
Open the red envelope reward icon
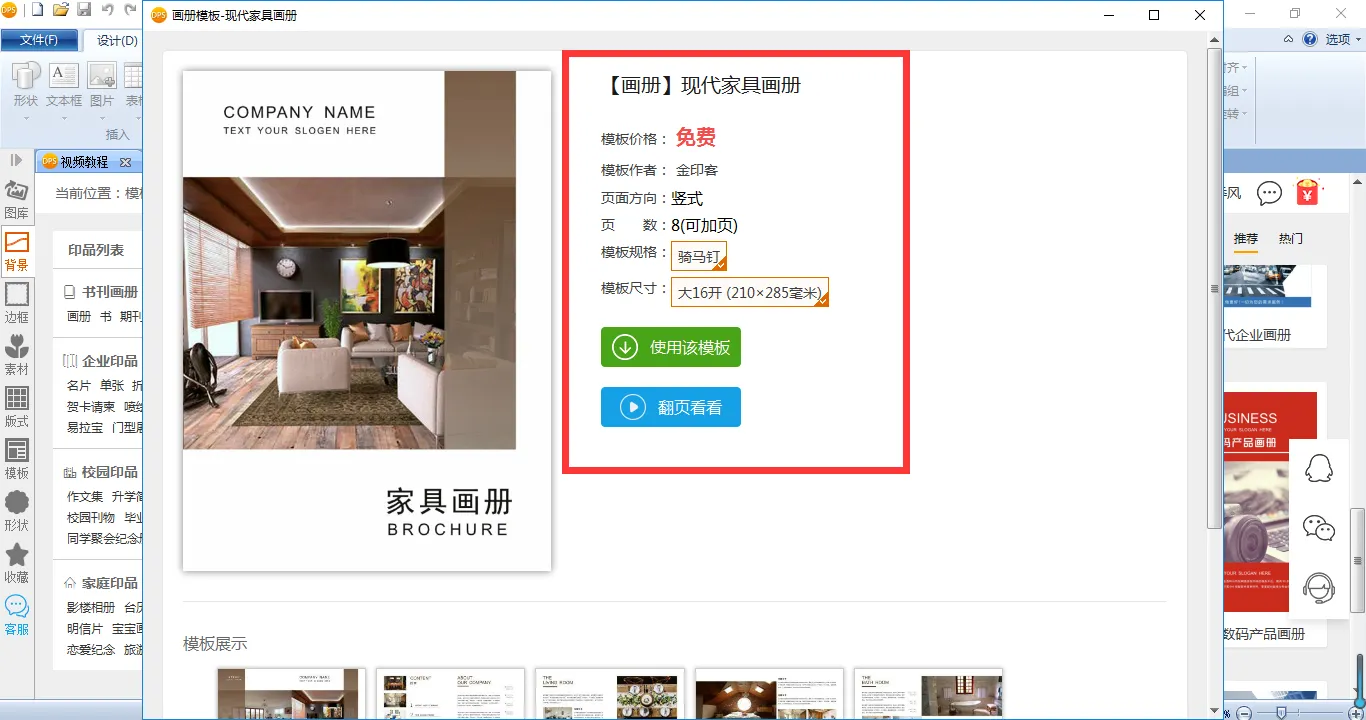1307,192
